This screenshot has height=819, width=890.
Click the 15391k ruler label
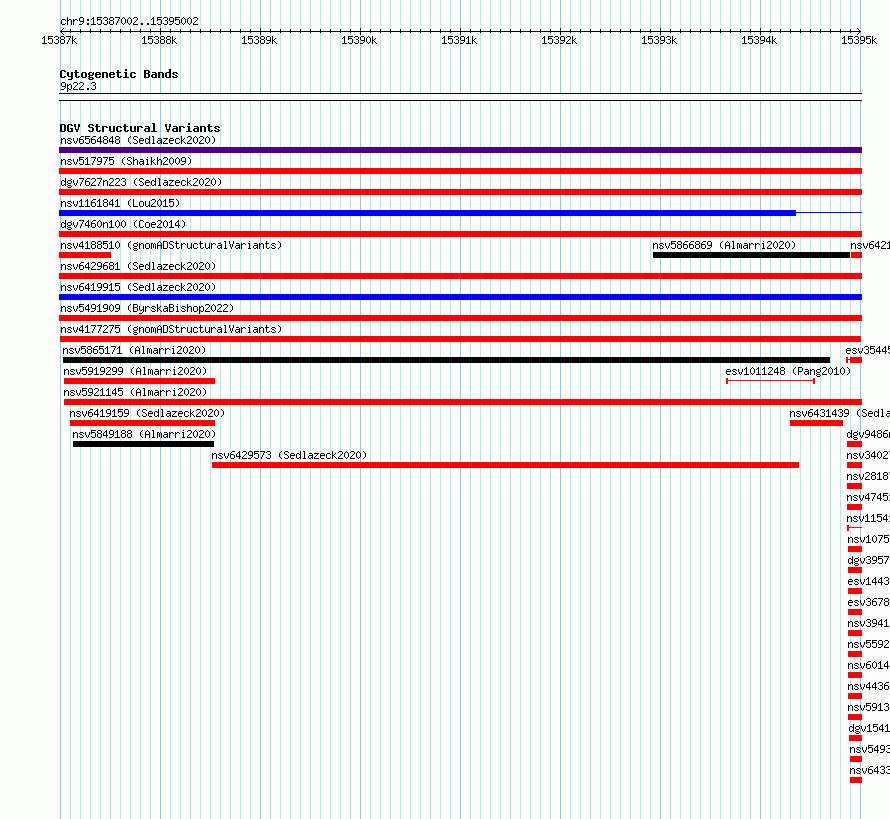[x=459, y=40]
